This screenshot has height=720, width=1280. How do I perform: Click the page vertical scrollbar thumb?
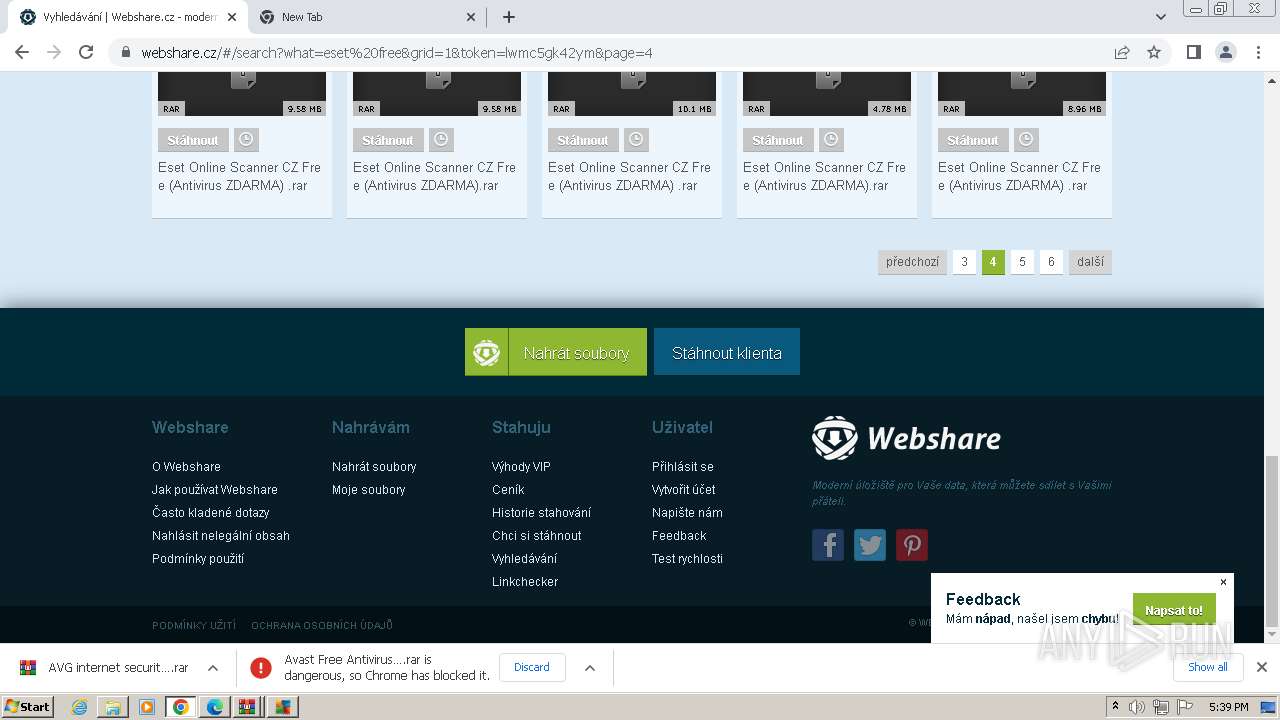pos(1272,540)
